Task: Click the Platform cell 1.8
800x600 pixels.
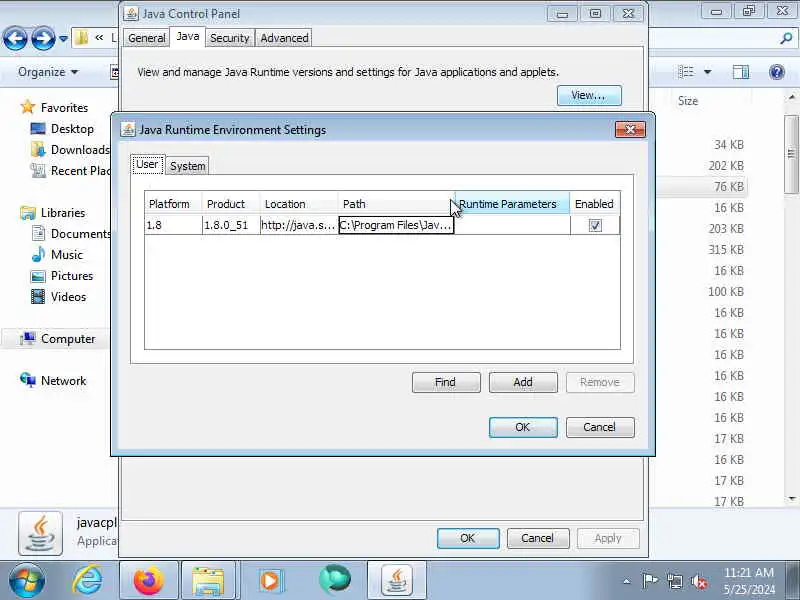Action: tap(173, 225)
